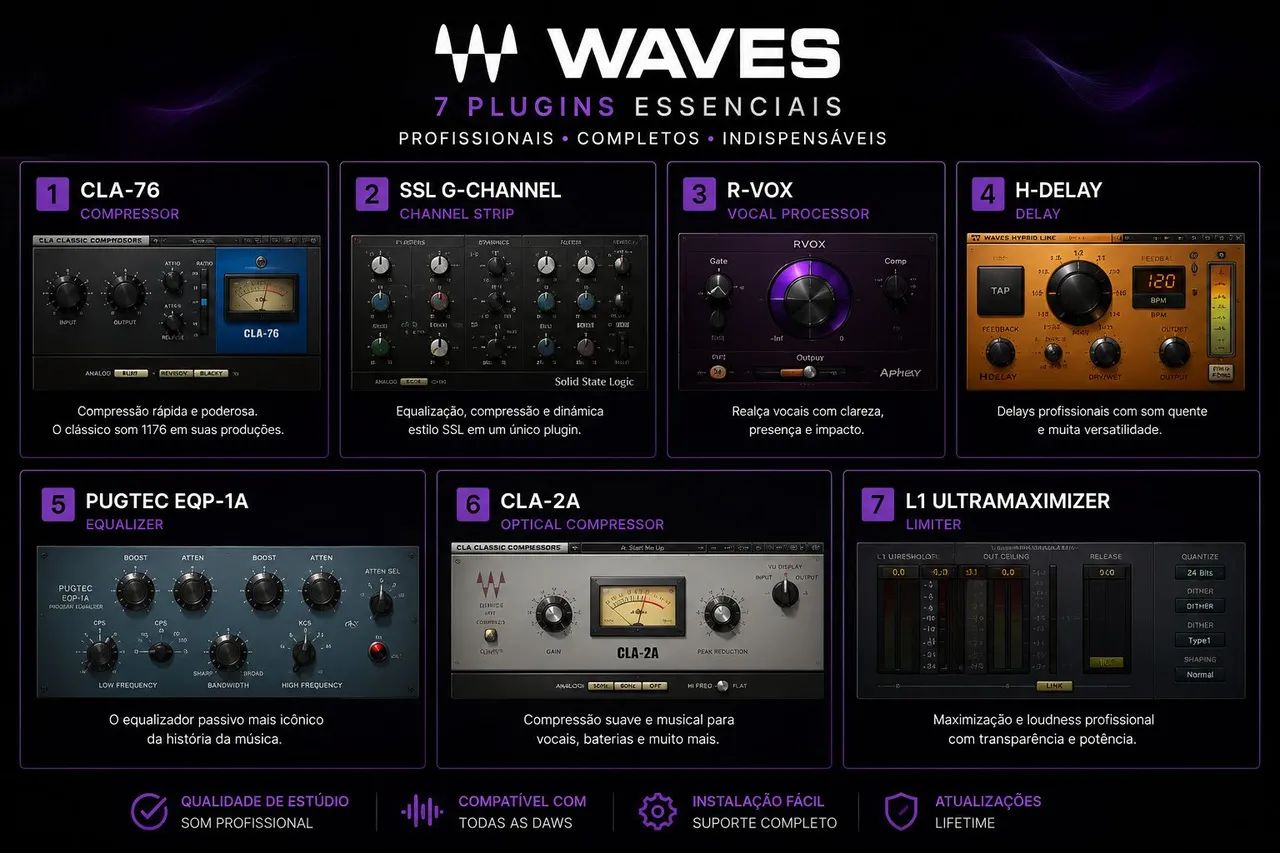Click the Pugtec Bandwidth knob
This screenshot has width=1280, height=853.
coord(228,652)
